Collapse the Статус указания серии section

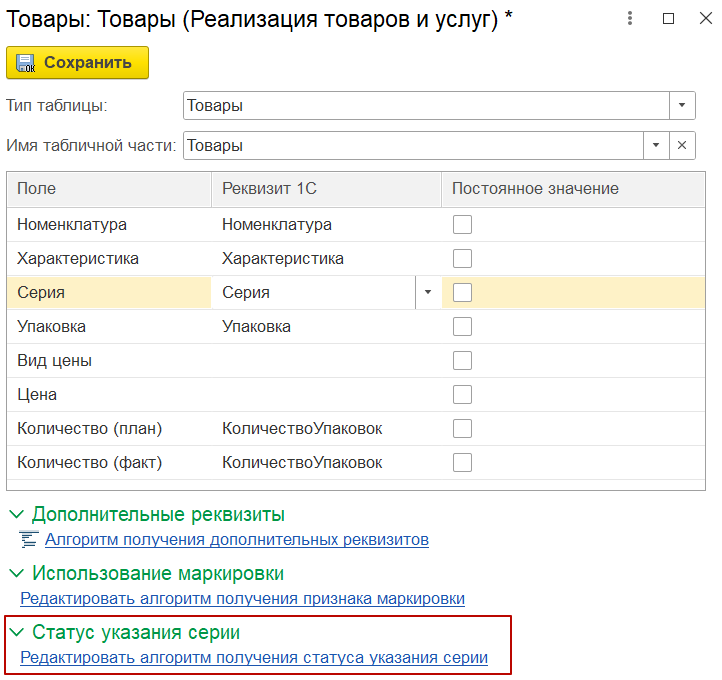(x=16, y=633)
